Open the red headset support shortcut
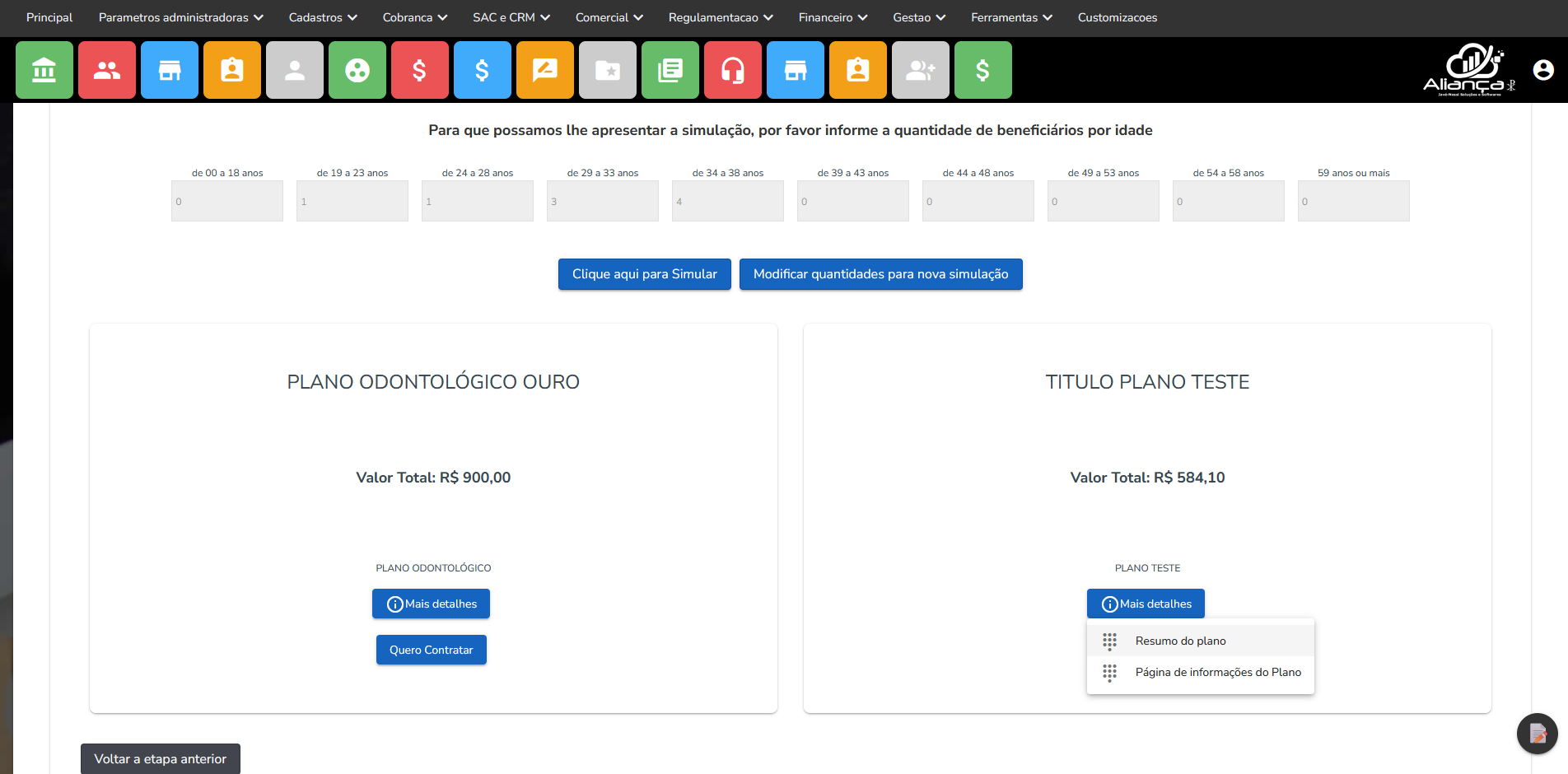The image size is (1568, 774). pos(732,70)
